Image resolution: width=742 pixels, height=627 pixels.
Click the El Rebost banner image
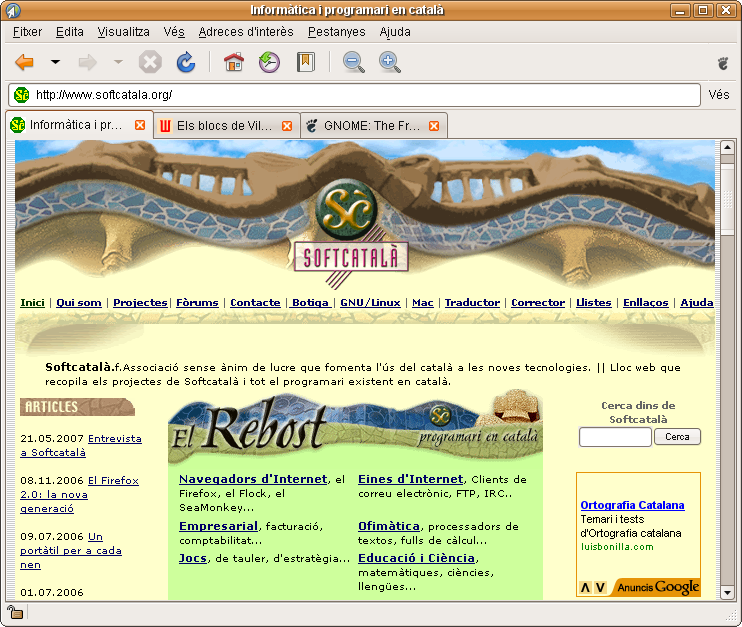coord(355,429)
